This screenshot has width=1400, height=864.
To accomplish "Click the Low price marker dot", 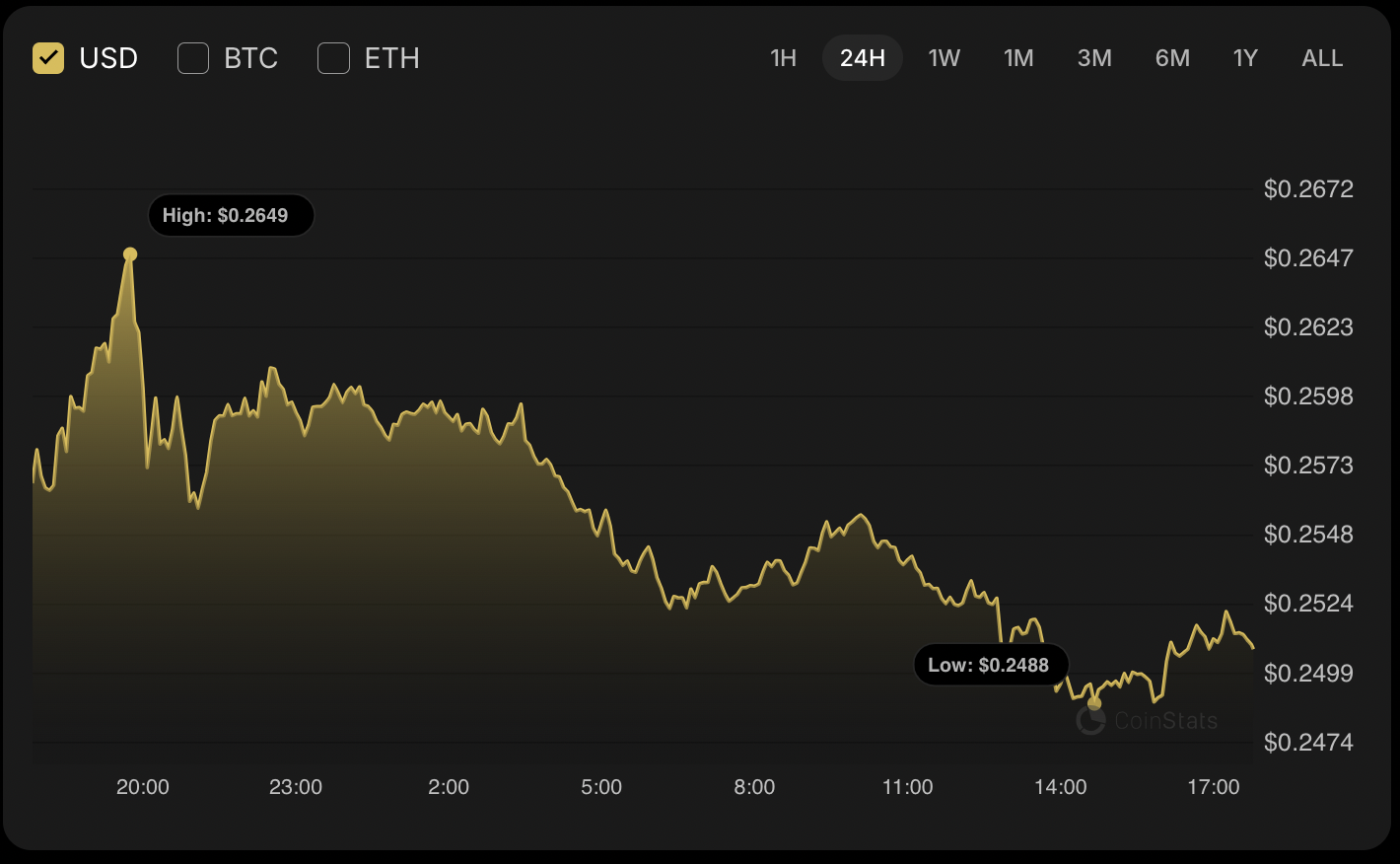I will (1094, 703).
